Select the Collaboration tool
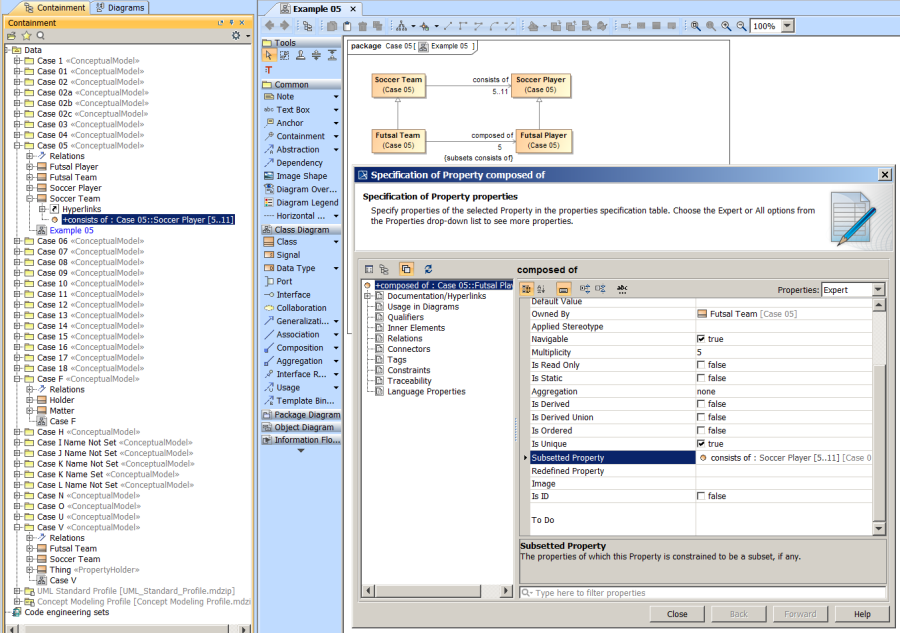The height and width of the screenshot is (633, 900). click(x=292, y=307)
